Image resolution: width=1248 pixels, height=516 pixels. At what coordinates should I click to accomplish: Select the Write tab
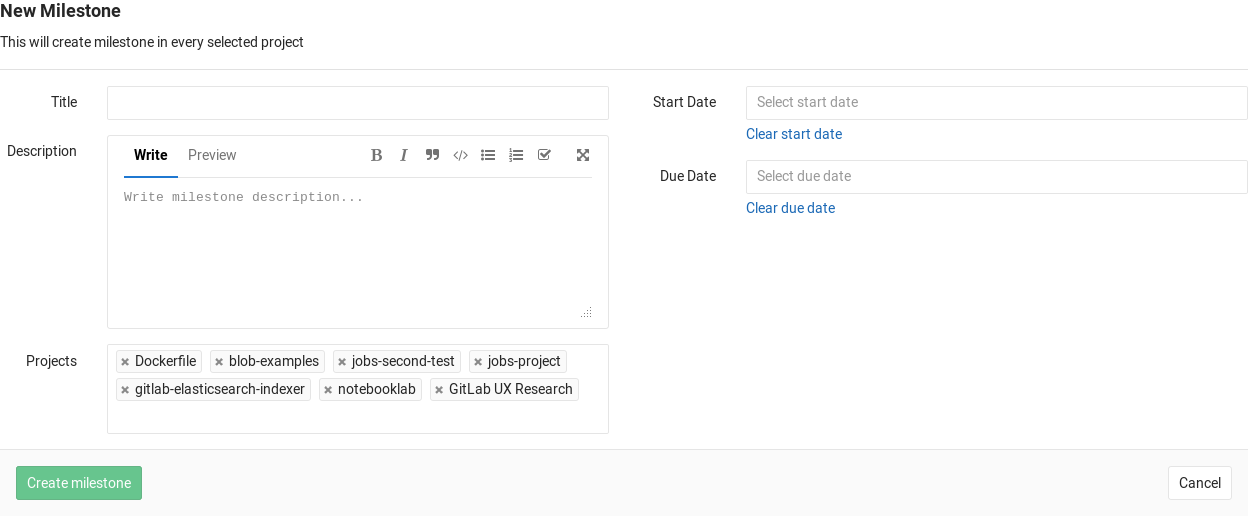[151, 155]
